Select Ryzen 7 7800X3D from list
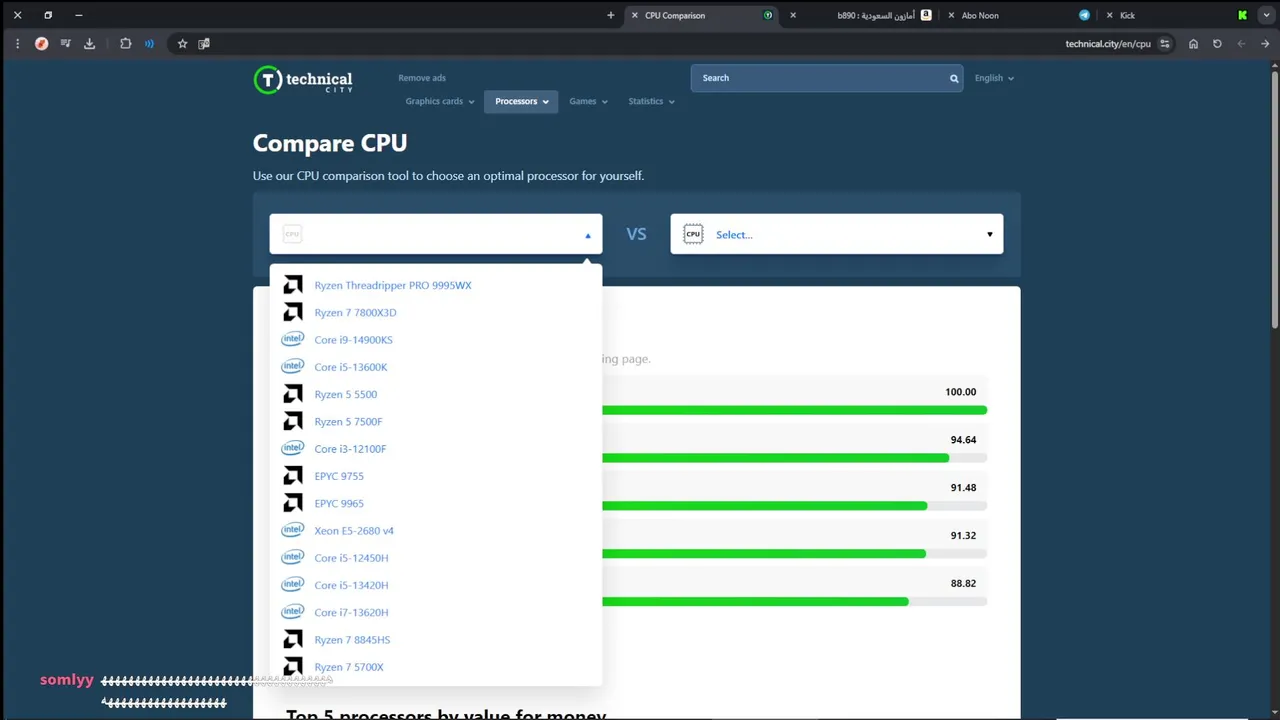The image size is (1280, 720). [x=436, y=313]
